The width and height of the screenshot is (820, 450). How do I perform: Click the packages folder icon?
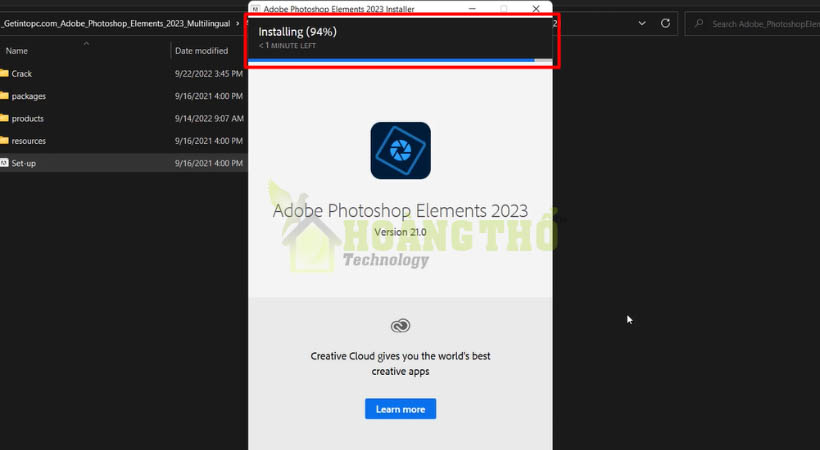[x=4, y=96]
